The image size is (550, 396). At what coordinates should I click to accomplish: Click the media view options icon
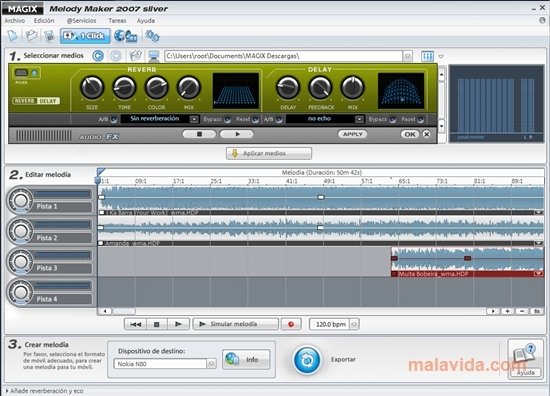[427, 56]
